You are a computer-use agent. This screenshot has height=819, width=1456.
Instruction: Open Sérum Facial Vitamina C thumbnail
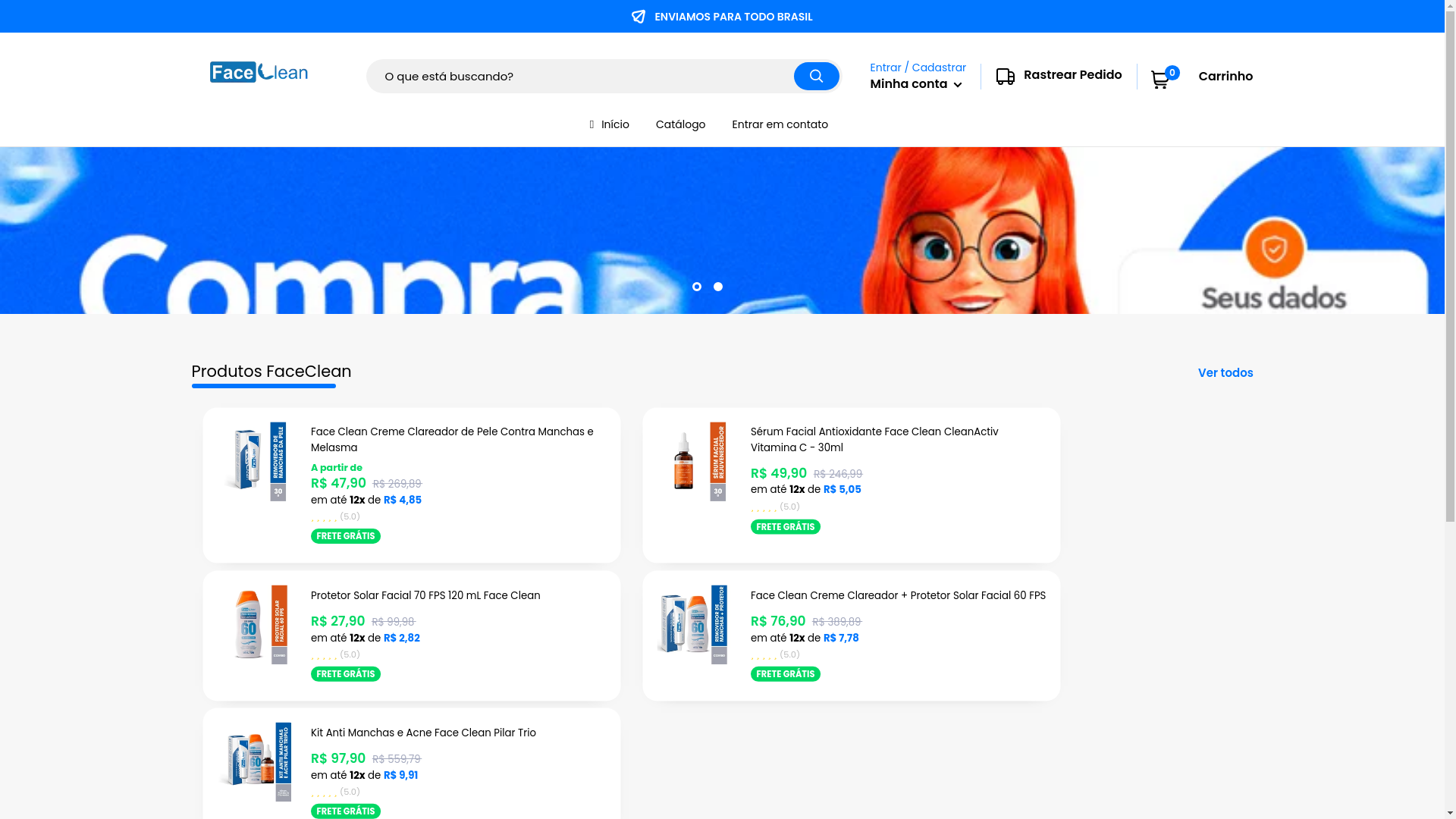pyautogui.click(x=697, y=461)
